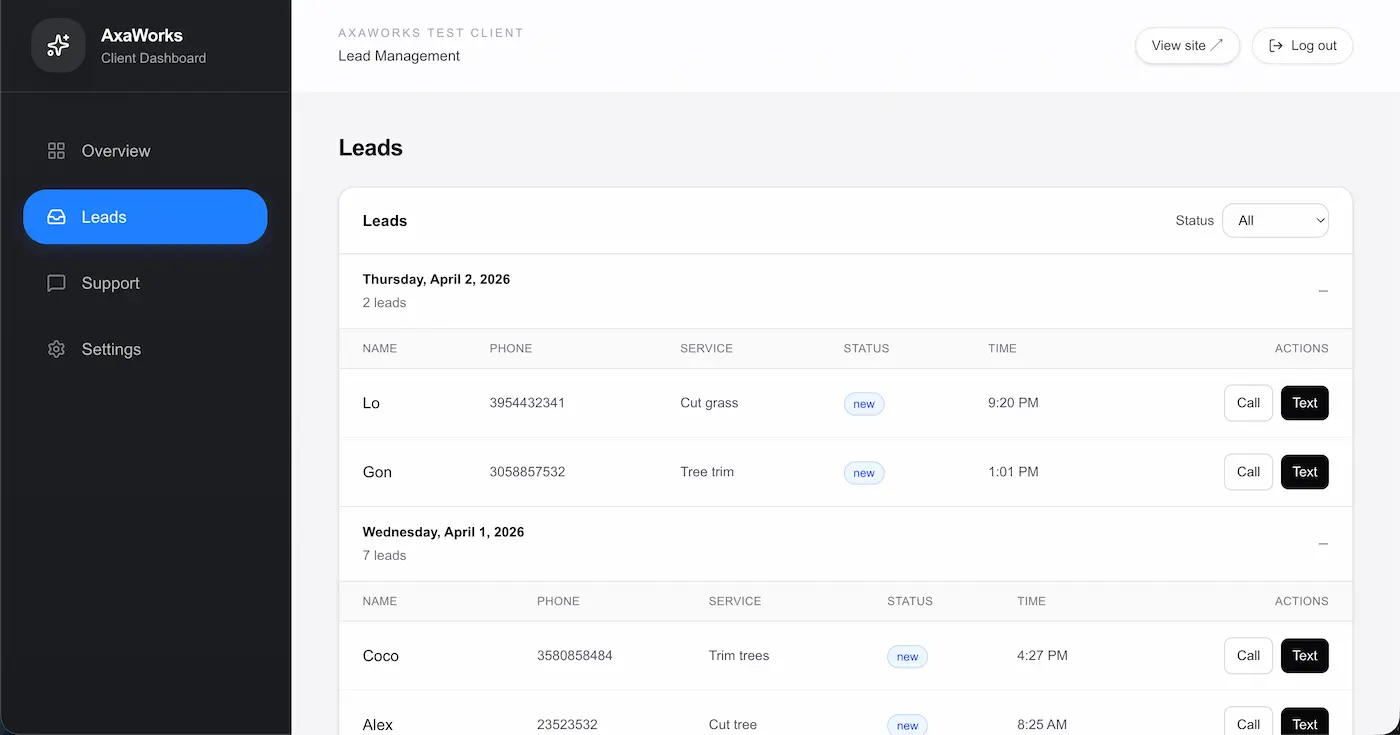
Task: Click the AxaWorks logo icon
Action: (x=57, y=45)
